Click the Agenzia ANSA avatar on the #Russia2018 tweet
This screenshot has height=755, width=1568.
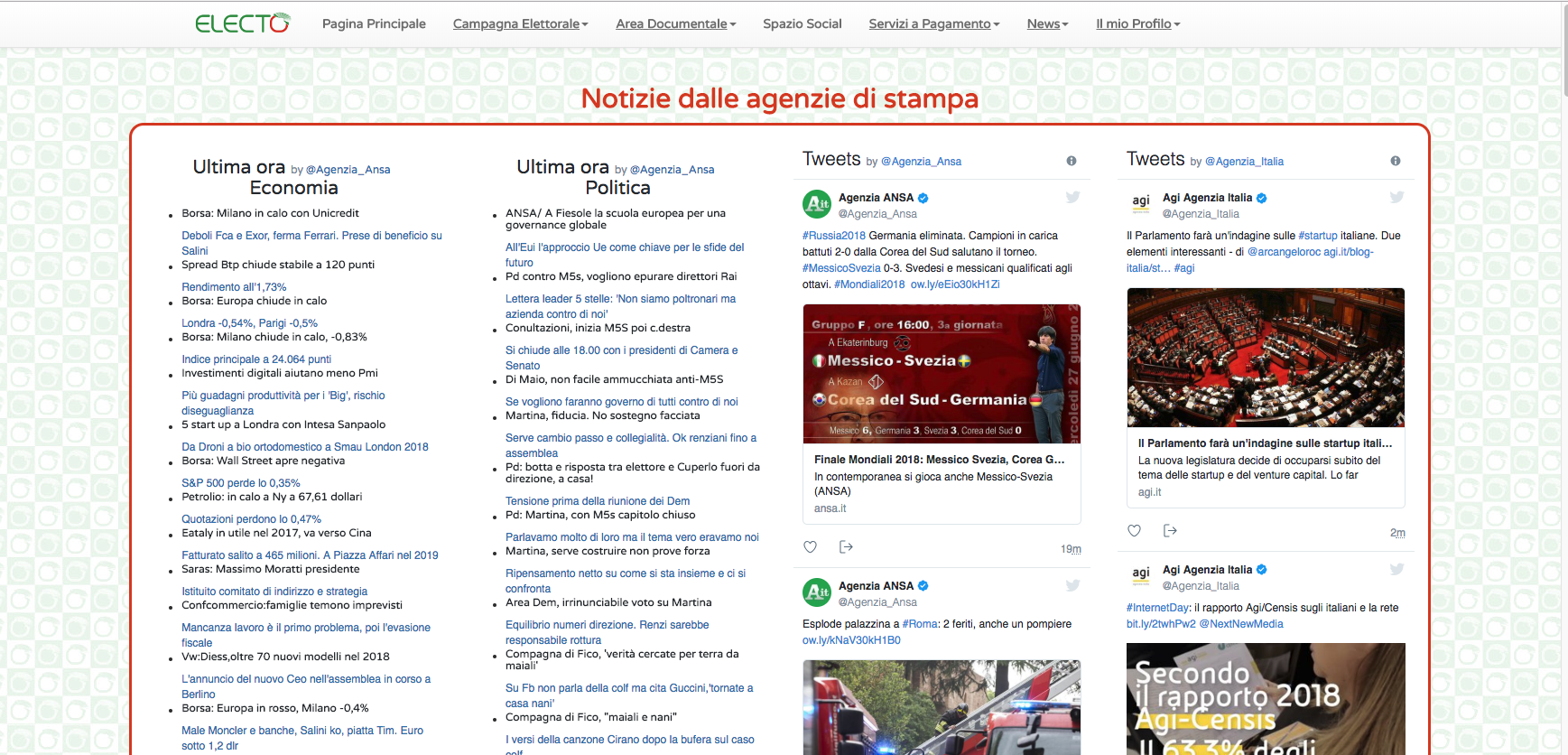pyautogui.click(x=817, y=204)
